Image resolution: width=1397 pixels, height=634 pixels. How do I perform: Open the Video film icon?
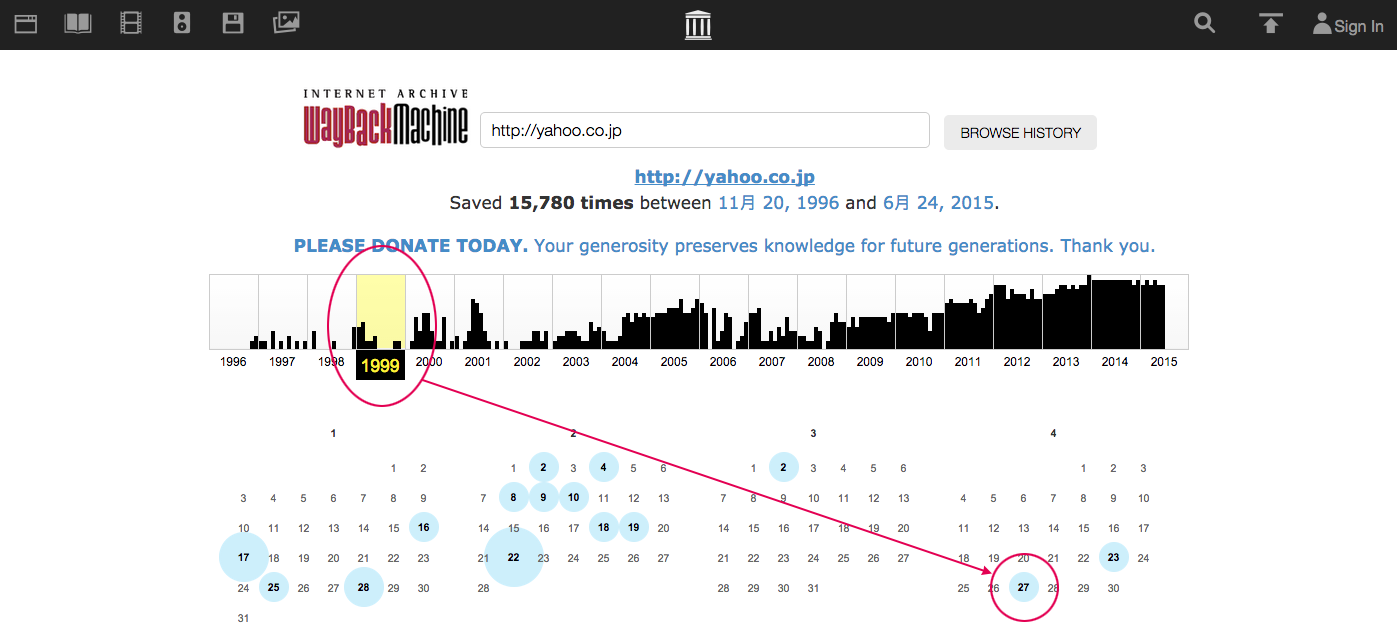click(x=130, y=23)
